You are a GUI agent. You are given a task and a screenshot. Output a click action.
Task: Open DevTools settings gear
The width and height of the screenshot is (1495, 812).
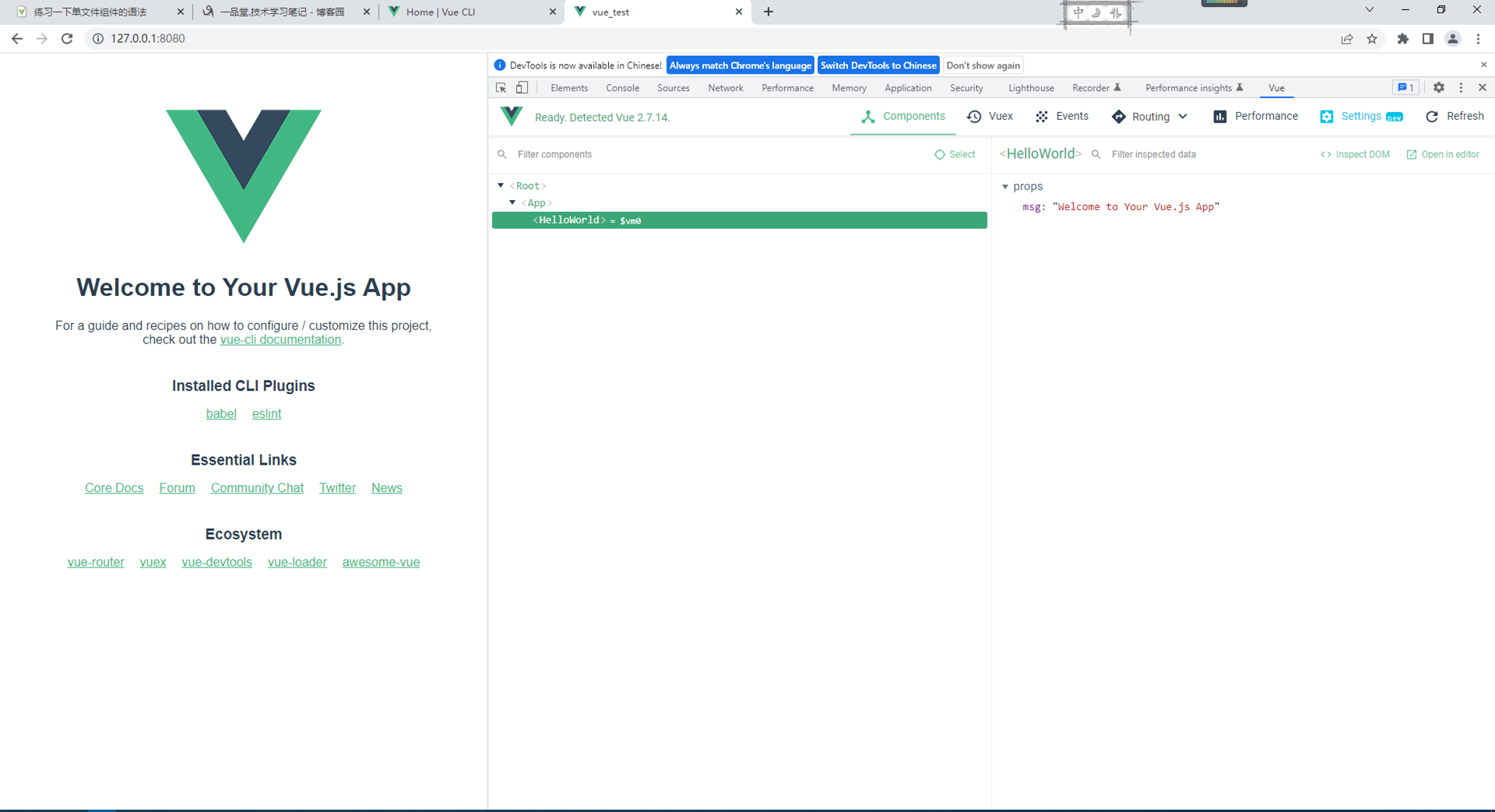point(1439,88)
